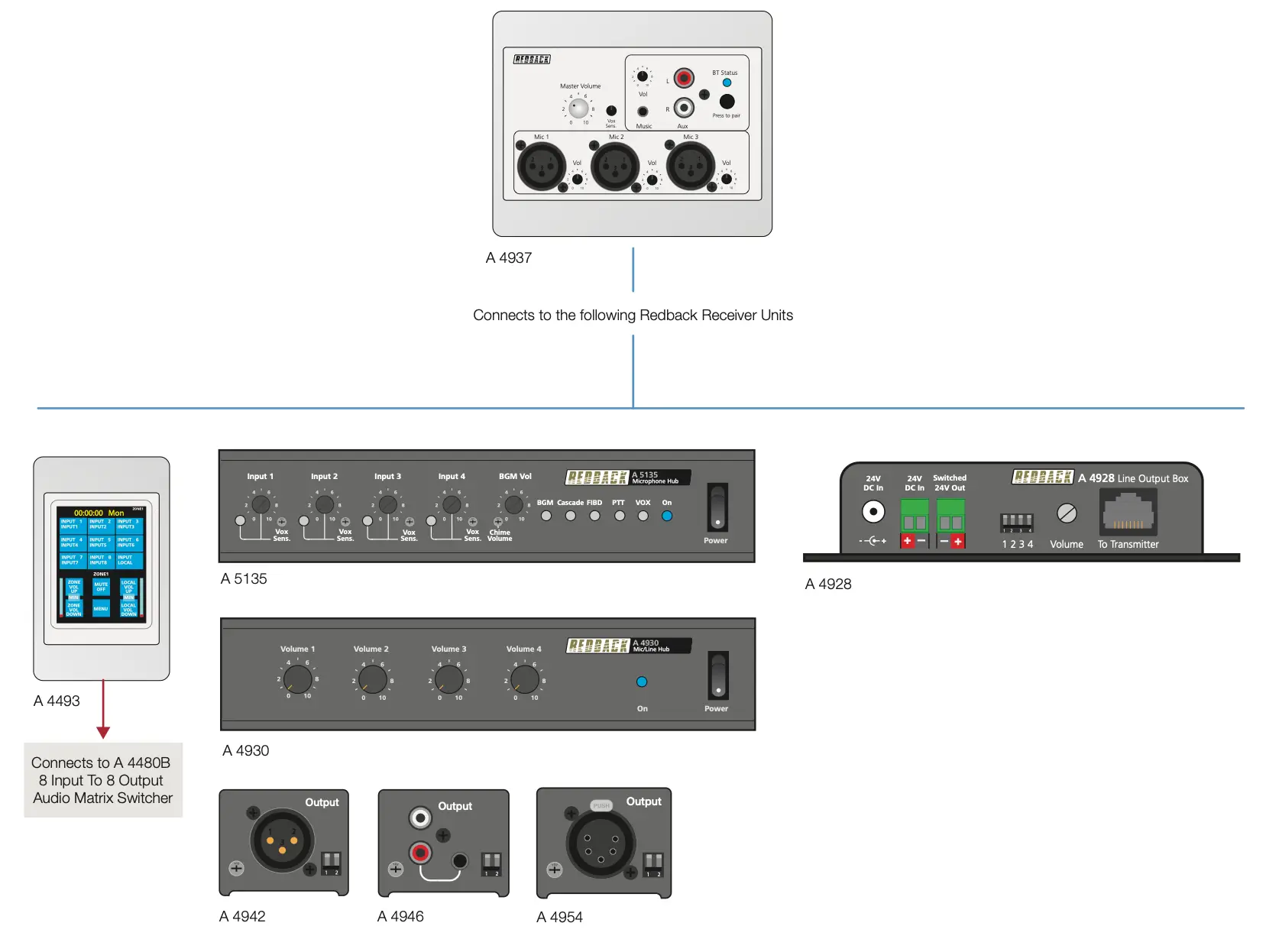
Task: Toggle the DIP switches on A 4946
Action: (x=491, y=864)
